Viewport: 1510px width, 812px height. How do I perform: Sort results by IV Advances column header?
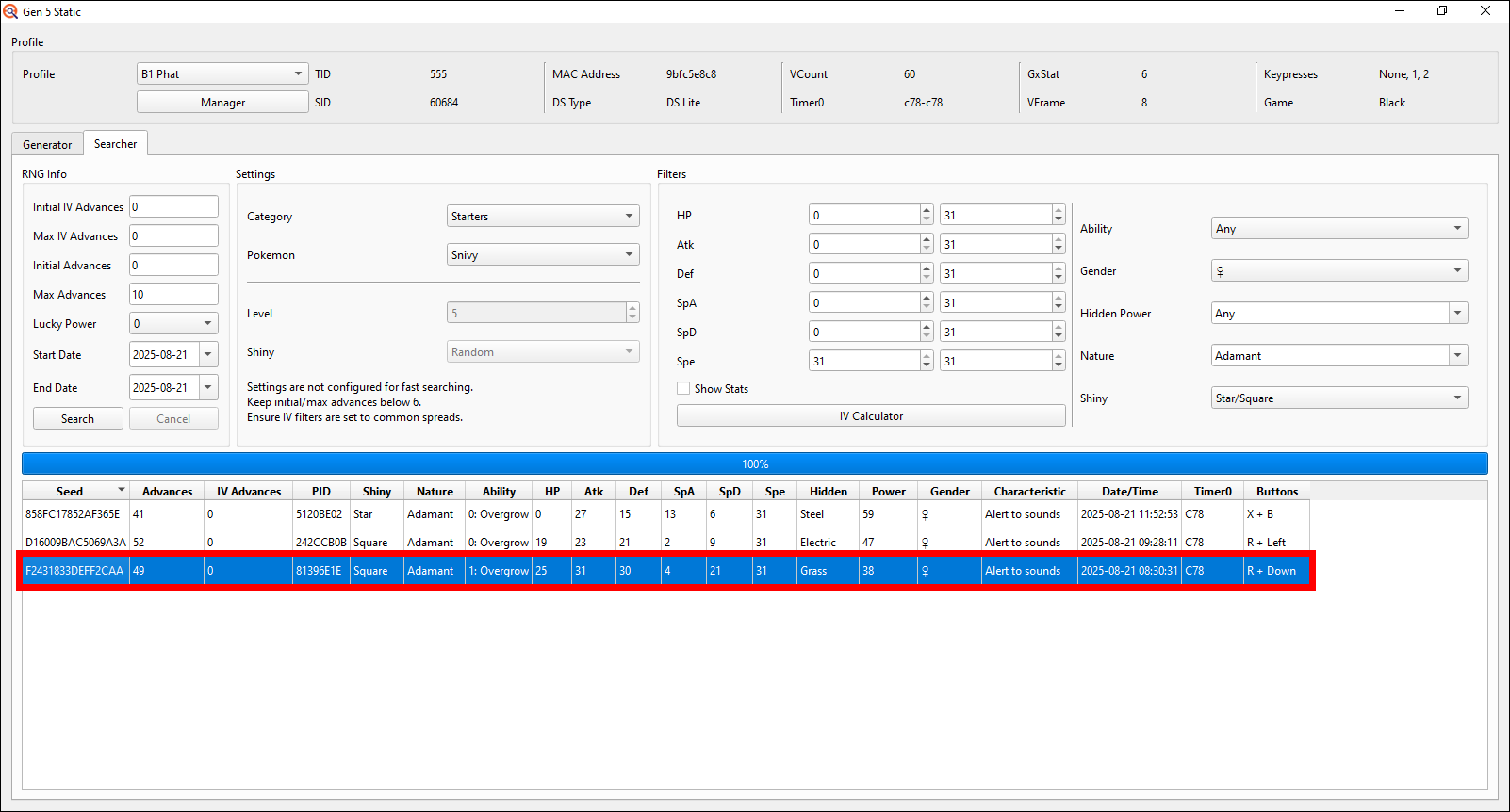click(249, 491)
